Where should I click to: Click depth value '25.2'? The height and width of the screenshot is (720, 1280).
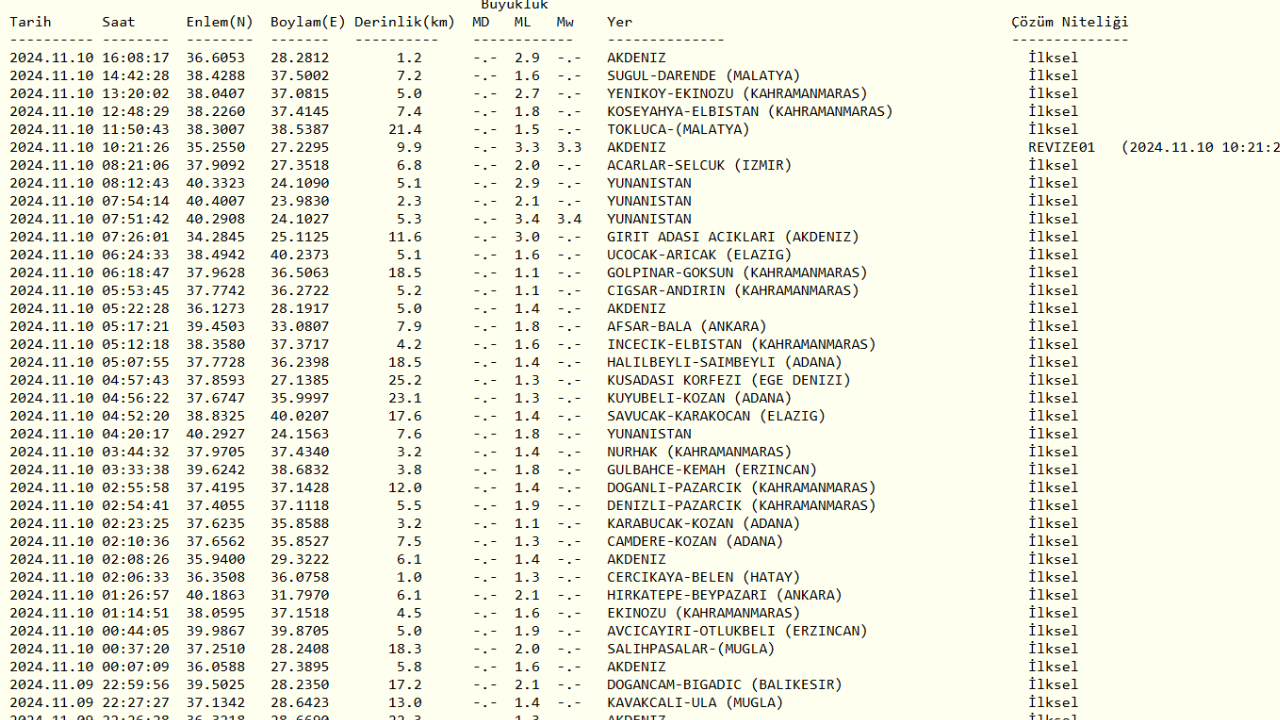(x=405, y=381)
